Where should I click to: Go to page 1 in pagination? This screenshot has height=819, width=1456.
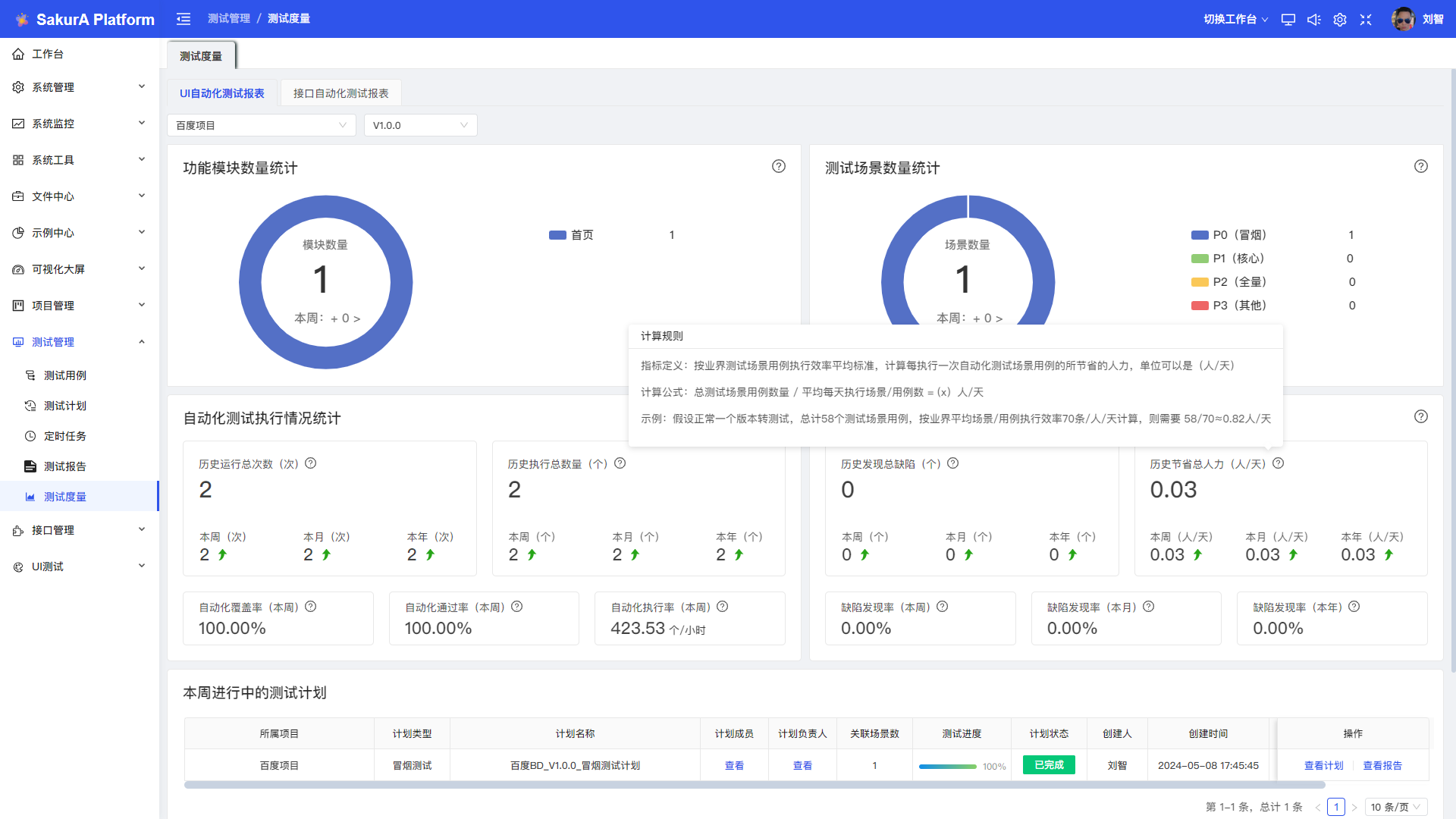click(x=1336, y=807)
